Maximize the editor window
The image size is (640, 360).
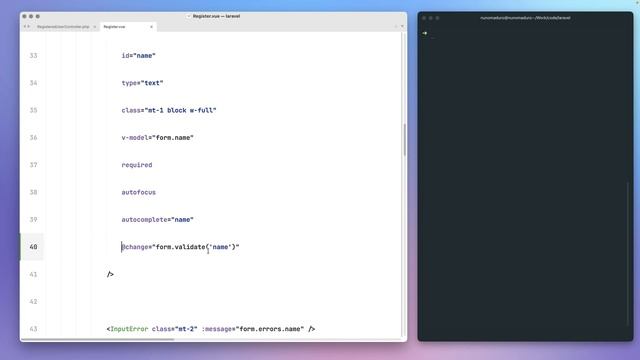[x=38, y=16]
